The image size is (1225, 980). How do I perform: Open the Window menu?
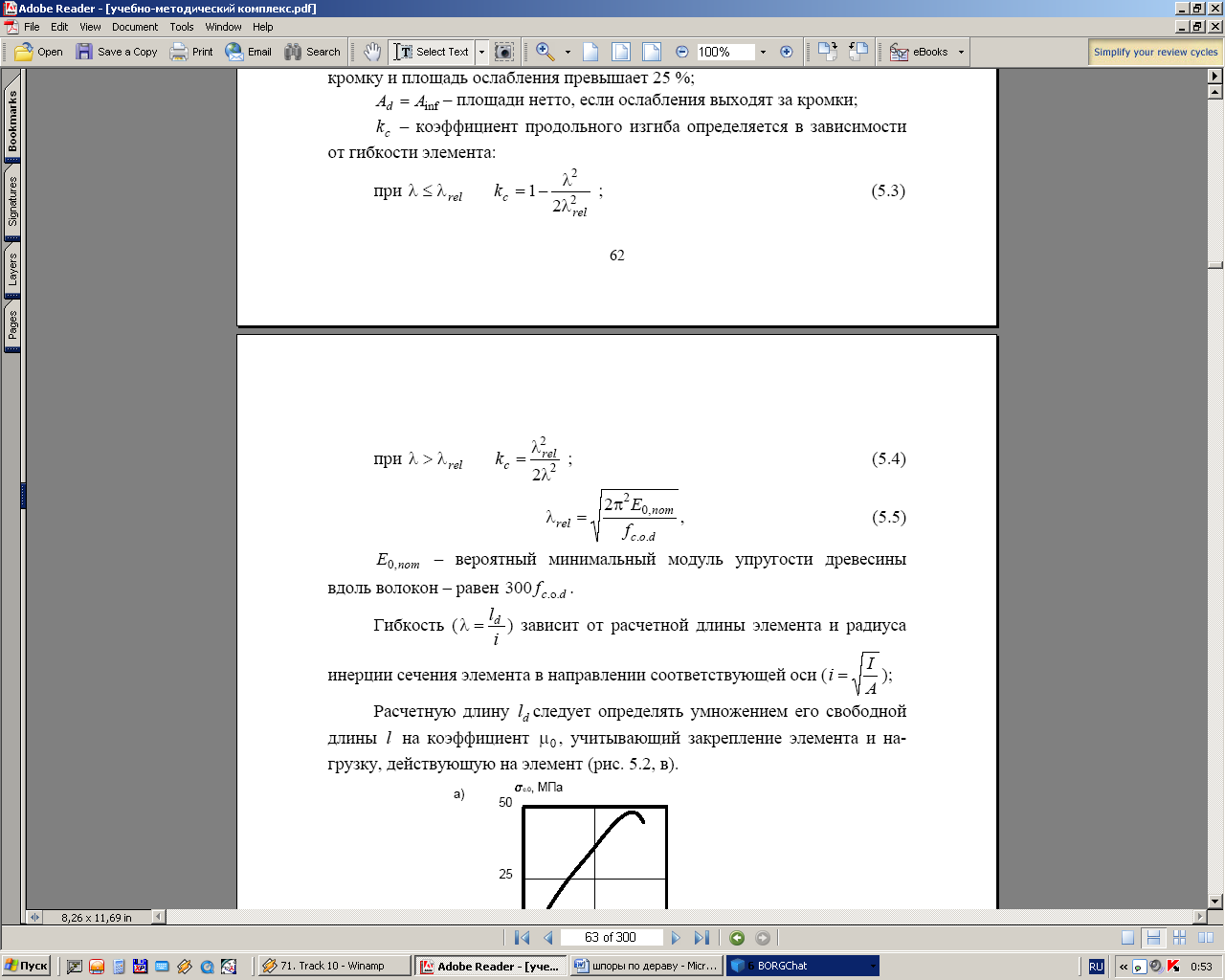point(223,27)
